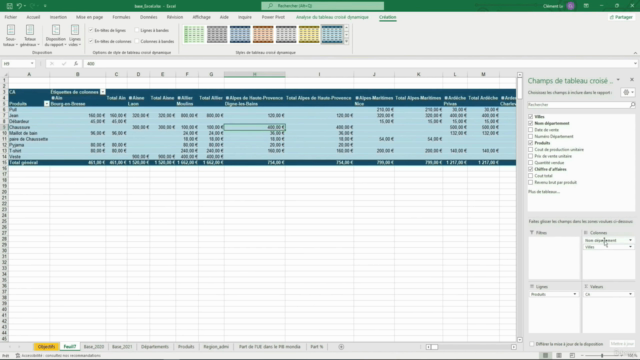Open the Name Box dropdown arrow
The height and width of the screenshot is (360, 640).
pos(32,64)
